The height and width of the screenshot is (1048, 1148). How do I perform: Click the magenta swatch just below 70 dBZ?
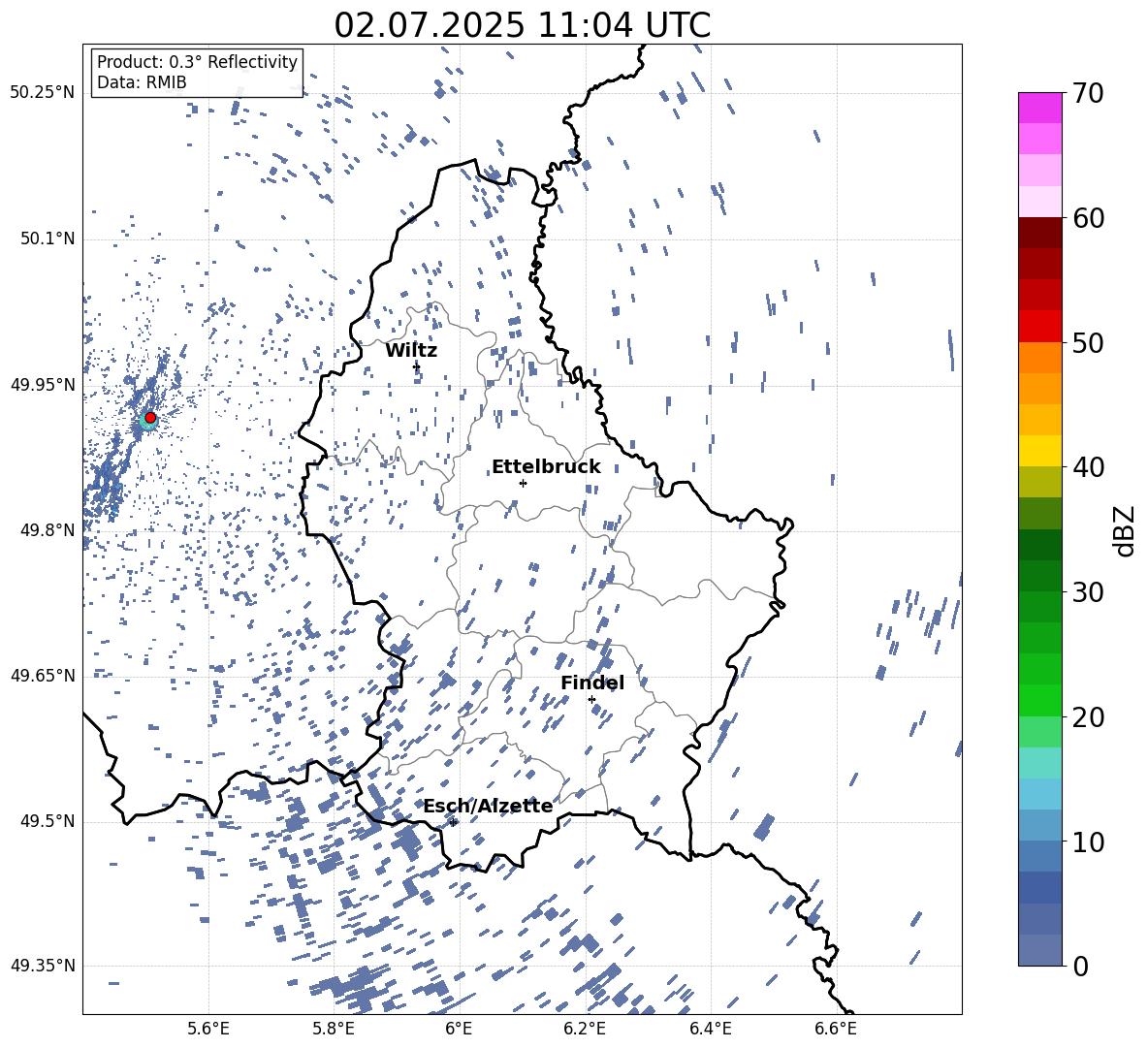coord(1039,109)
